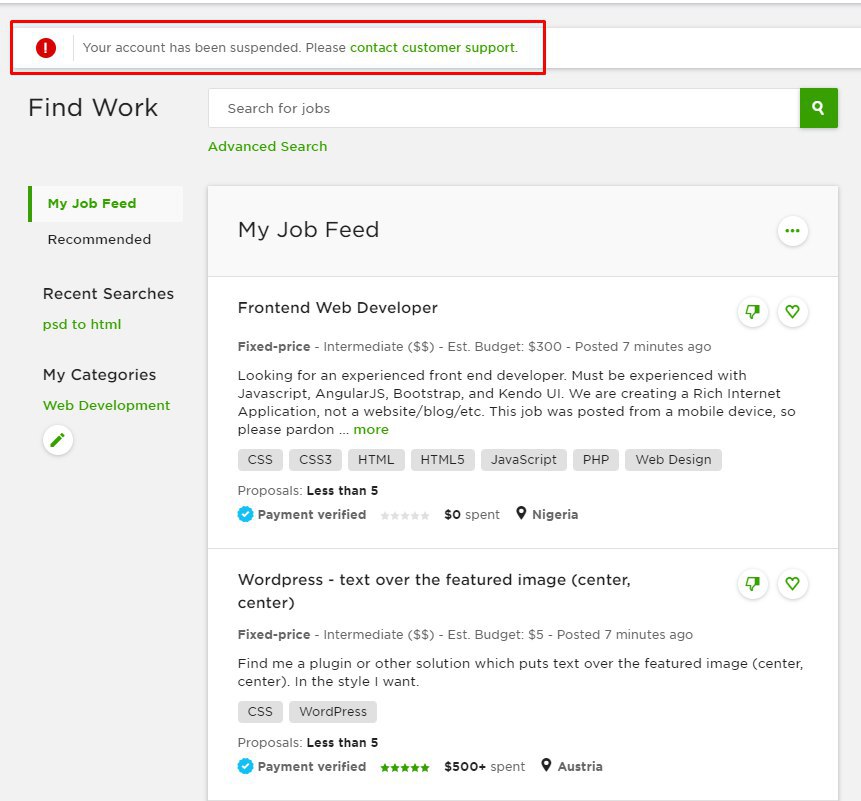
Task: Select the My Job Feed tab
Action: 92,203
